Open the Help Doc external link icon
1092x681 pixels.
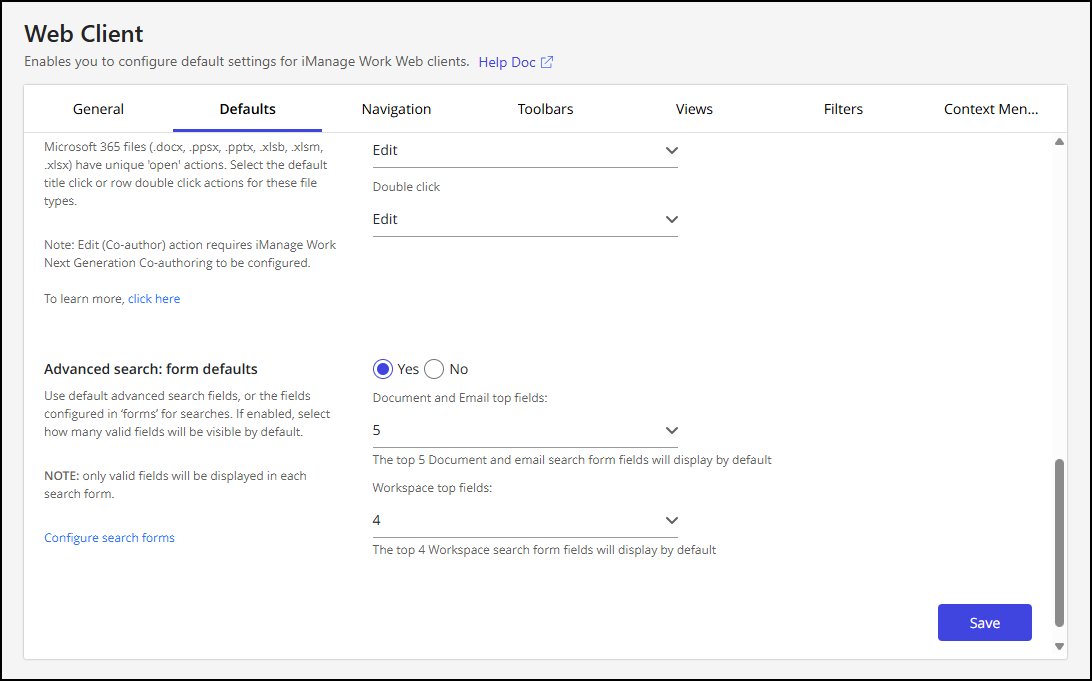tap(547, 62)
